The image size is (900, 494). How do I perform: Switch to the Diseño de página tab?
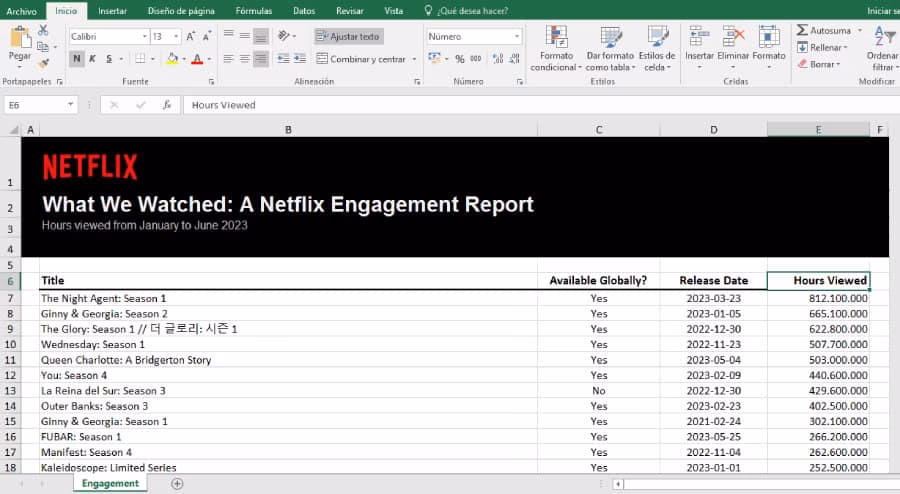(181, 11)
